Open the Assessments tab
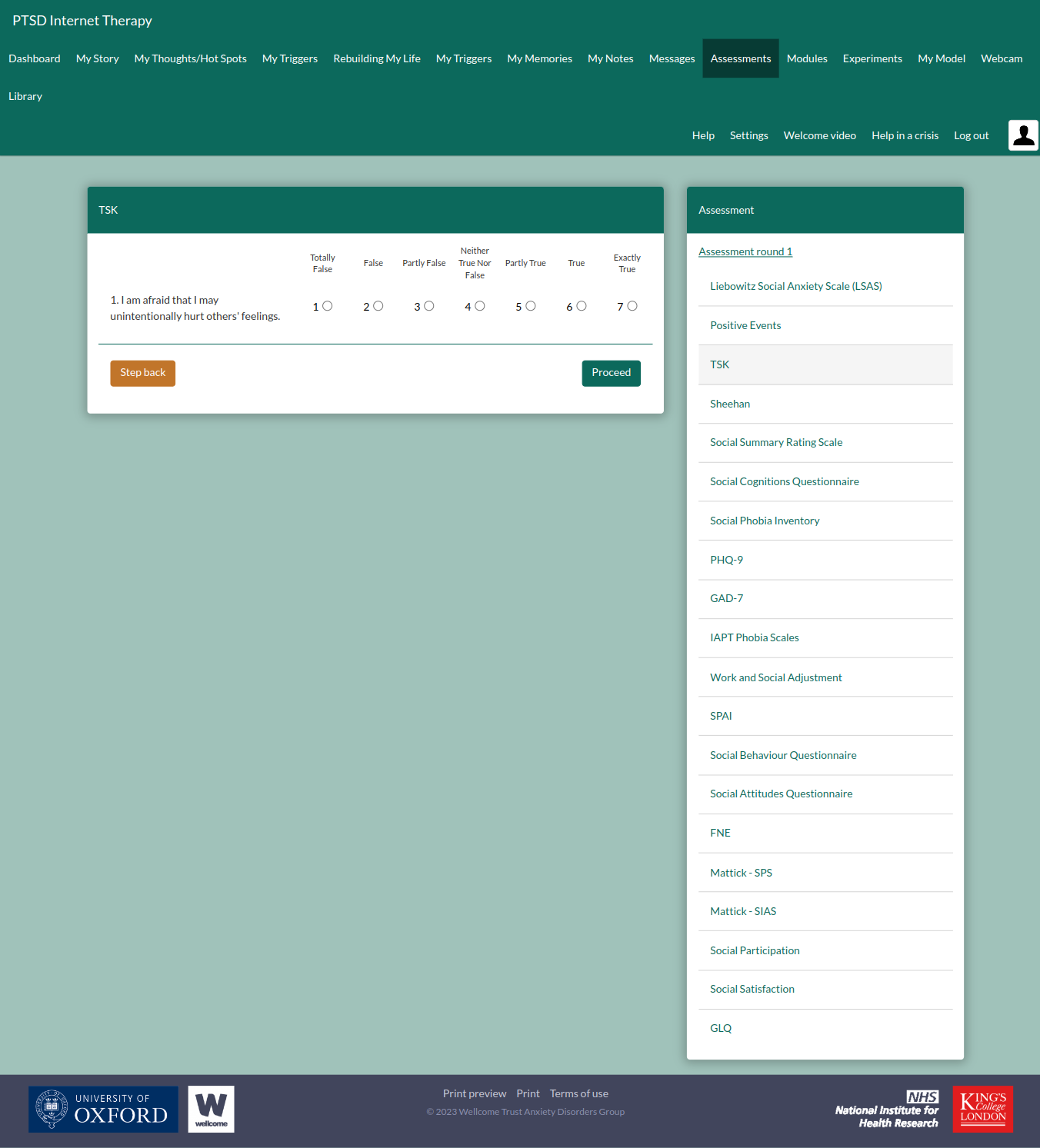Screen dimensions: 1040x1148 coord(740,58)
